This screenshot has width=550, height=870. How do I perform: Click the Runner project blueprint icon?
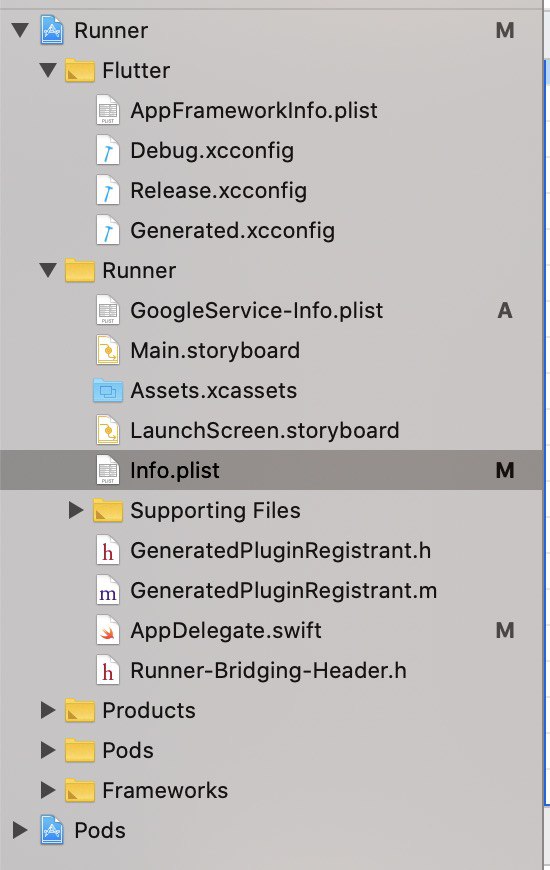[x=52, y=31]
